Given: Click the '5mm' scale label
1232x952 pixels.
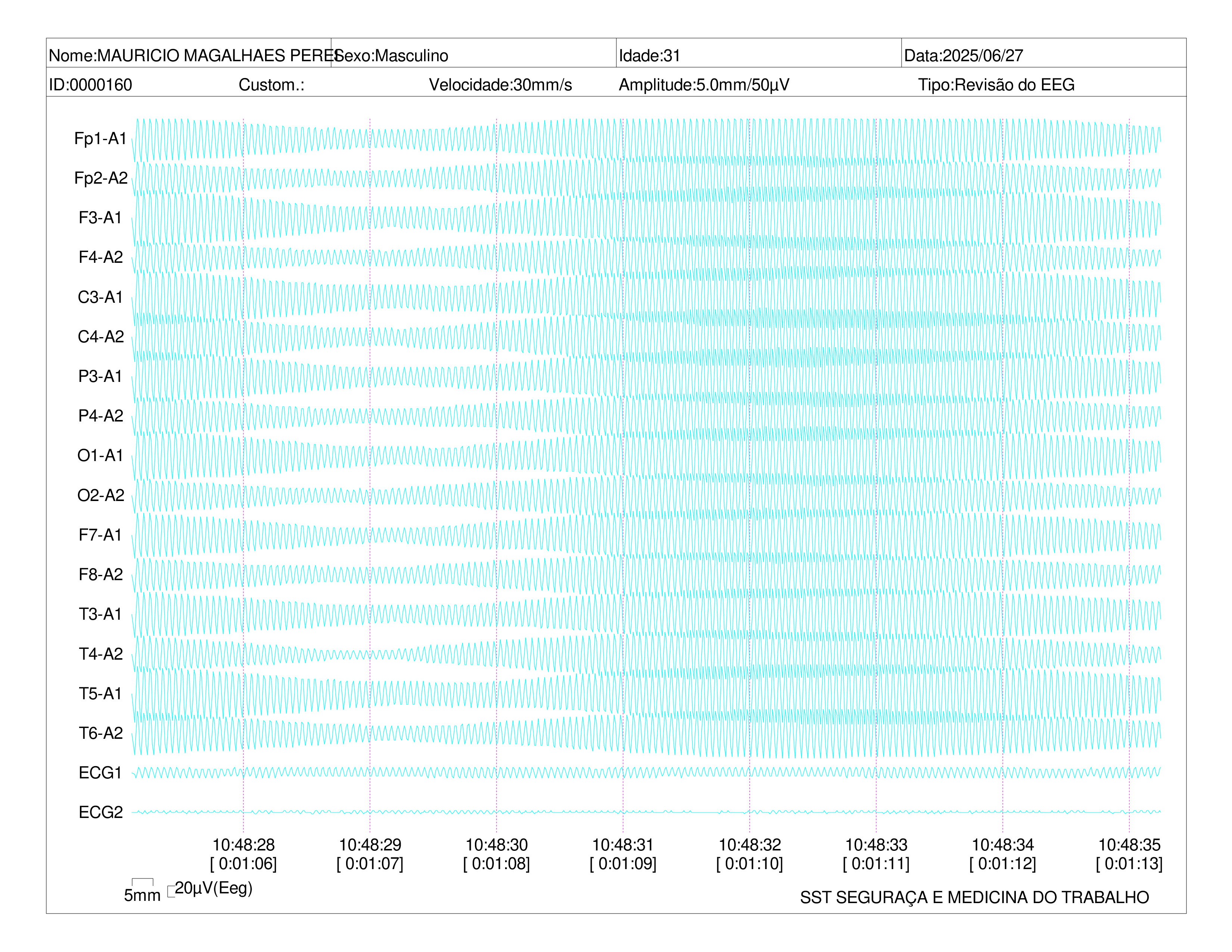Looking at the screenshot, I should [142, 895].
